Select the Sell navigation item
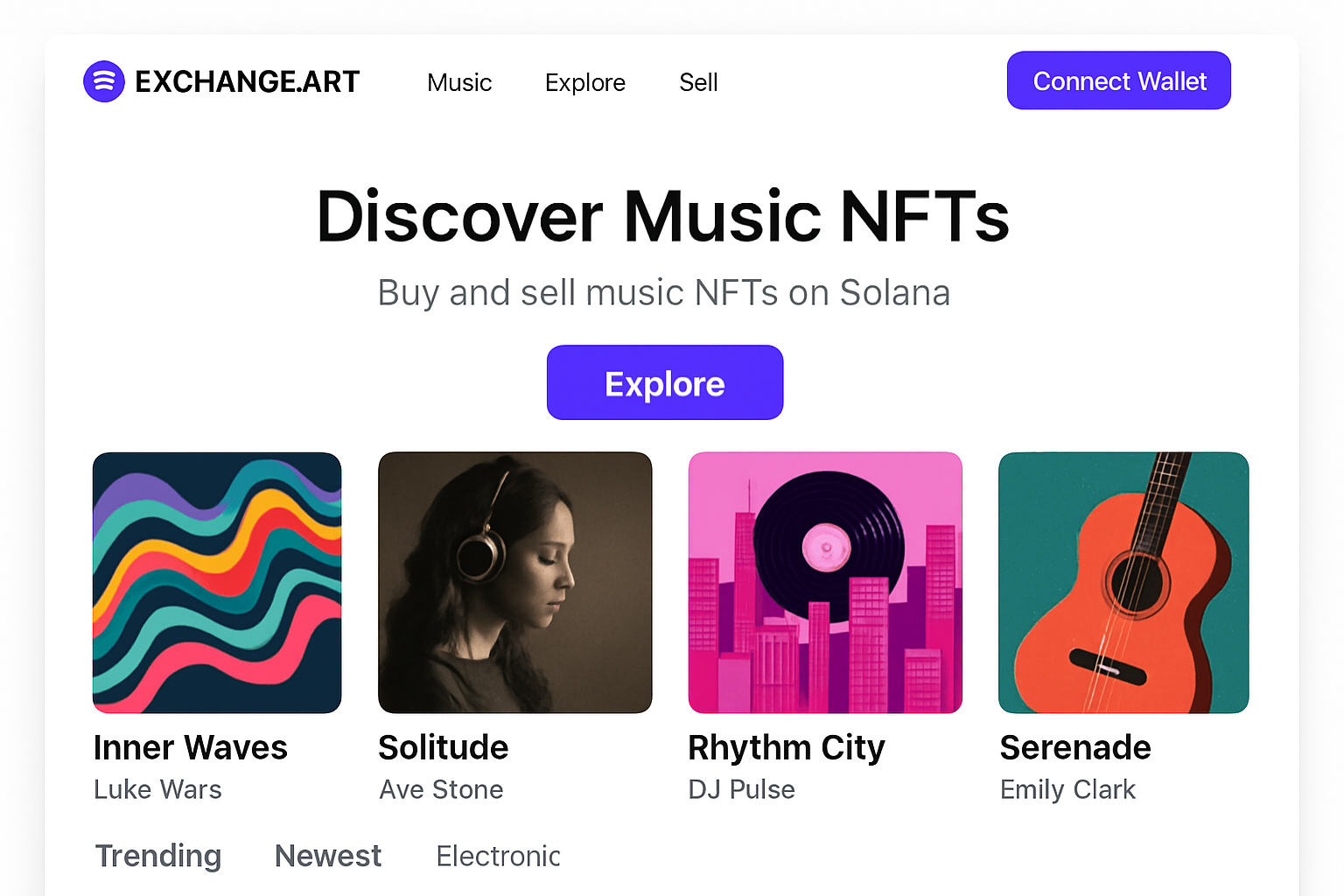This screenshot has height=896, width=1344. (x=698, y=82)
